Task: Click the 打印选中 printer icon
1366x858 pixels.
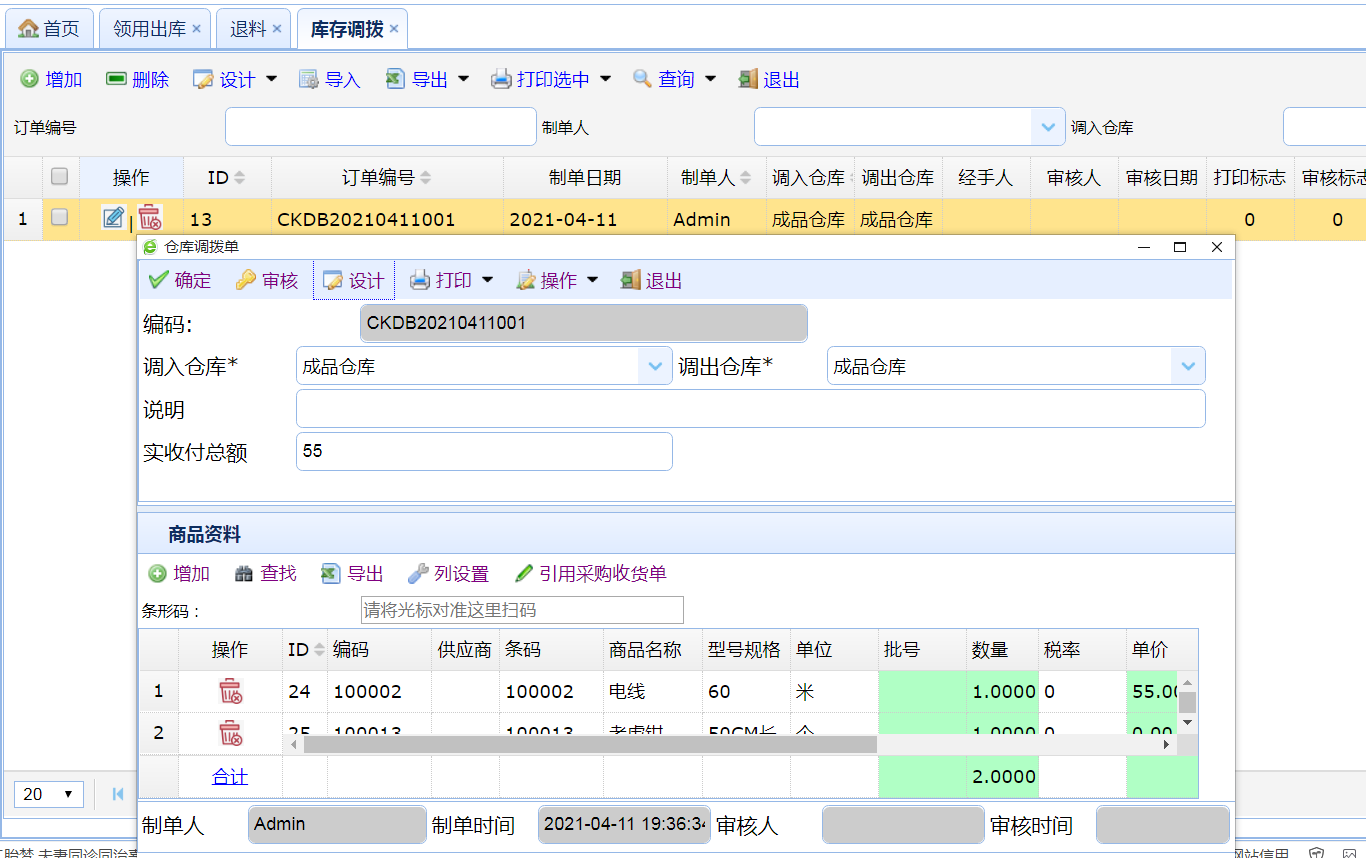Action: 501,79
